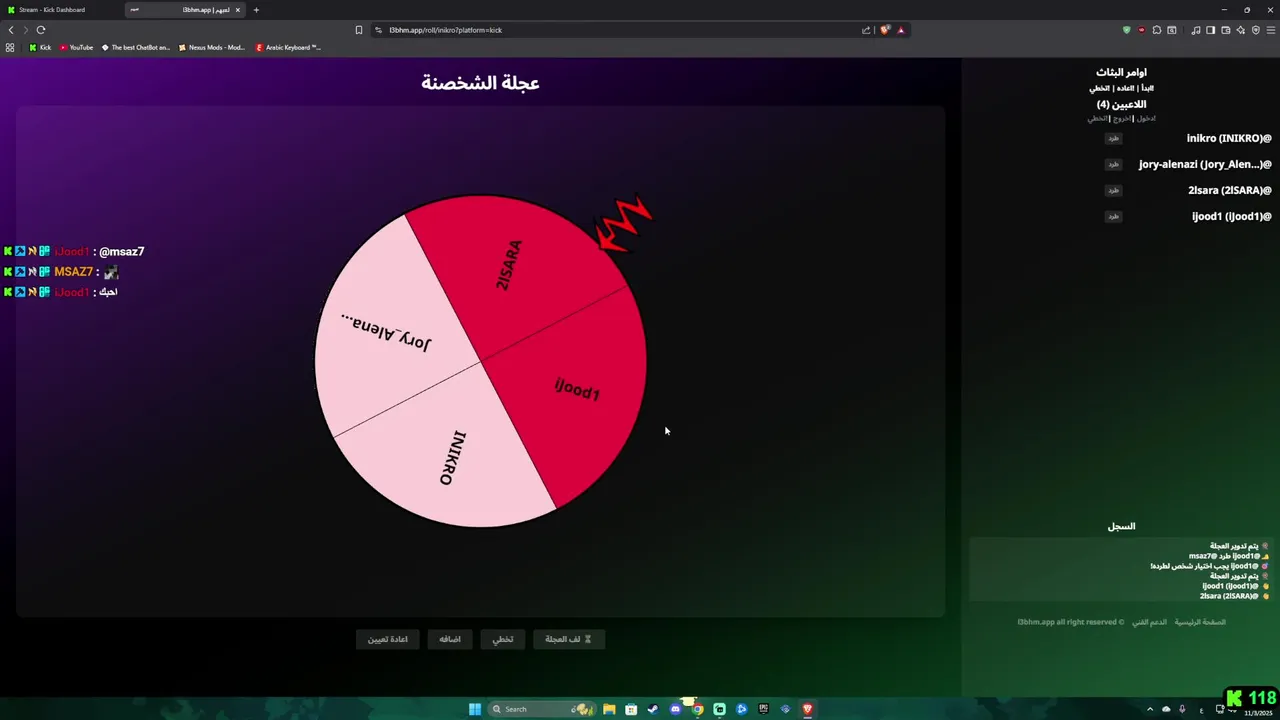Kick jory-alenazi with its طرد button
This screenshot has height=720, width=1280.
pyautogui.click(x=1113, y=164)
